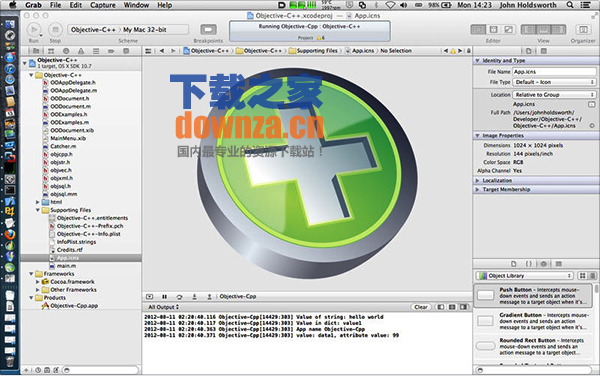The height and width of the screenshot is (376, 600).
Task: Open Spotlight search in menu bar
Action: point(570,5)
